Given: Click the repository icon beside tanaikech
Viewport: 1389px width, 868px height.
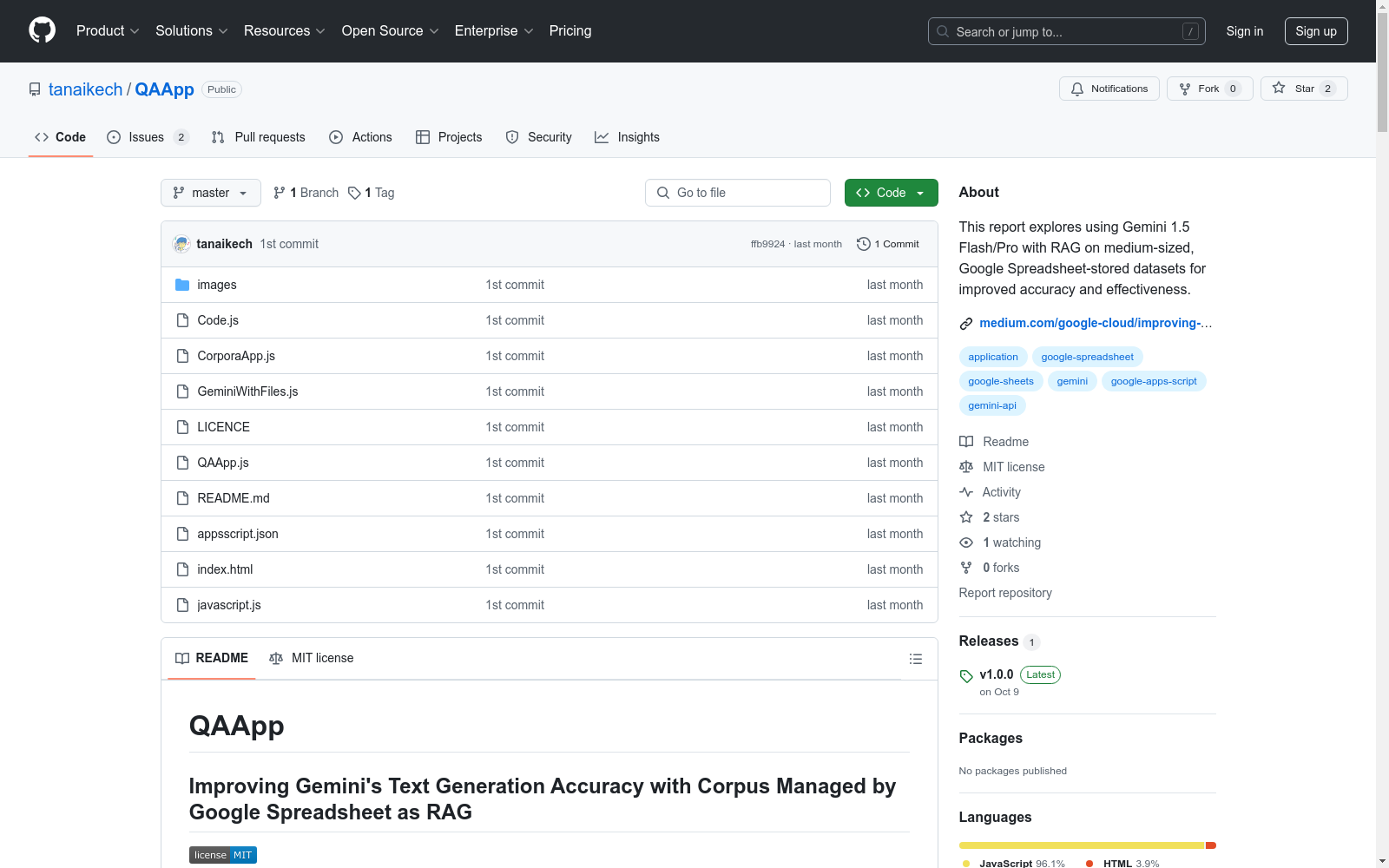Looking at the screenshot, I should click(35, 89).
